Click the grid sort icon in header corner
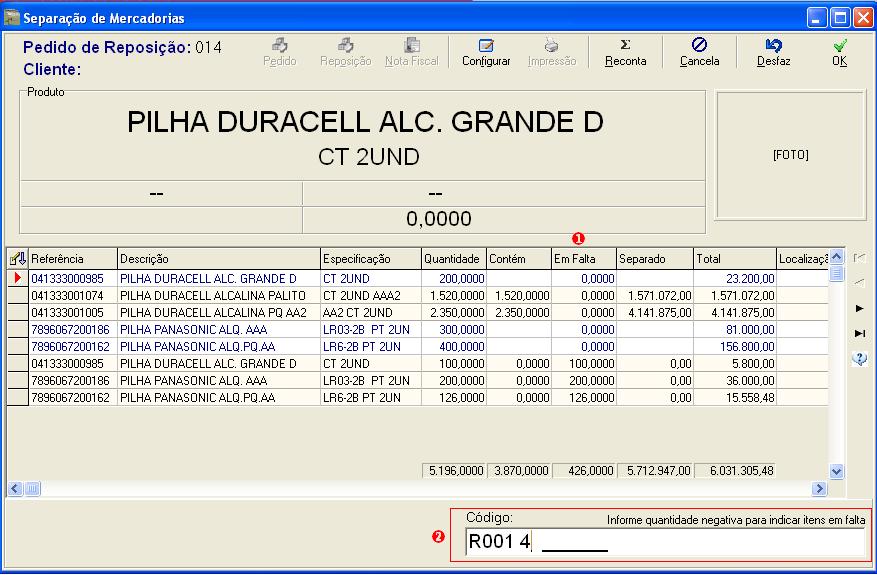This screenshot has height=575, width=877. click(18, 258)
